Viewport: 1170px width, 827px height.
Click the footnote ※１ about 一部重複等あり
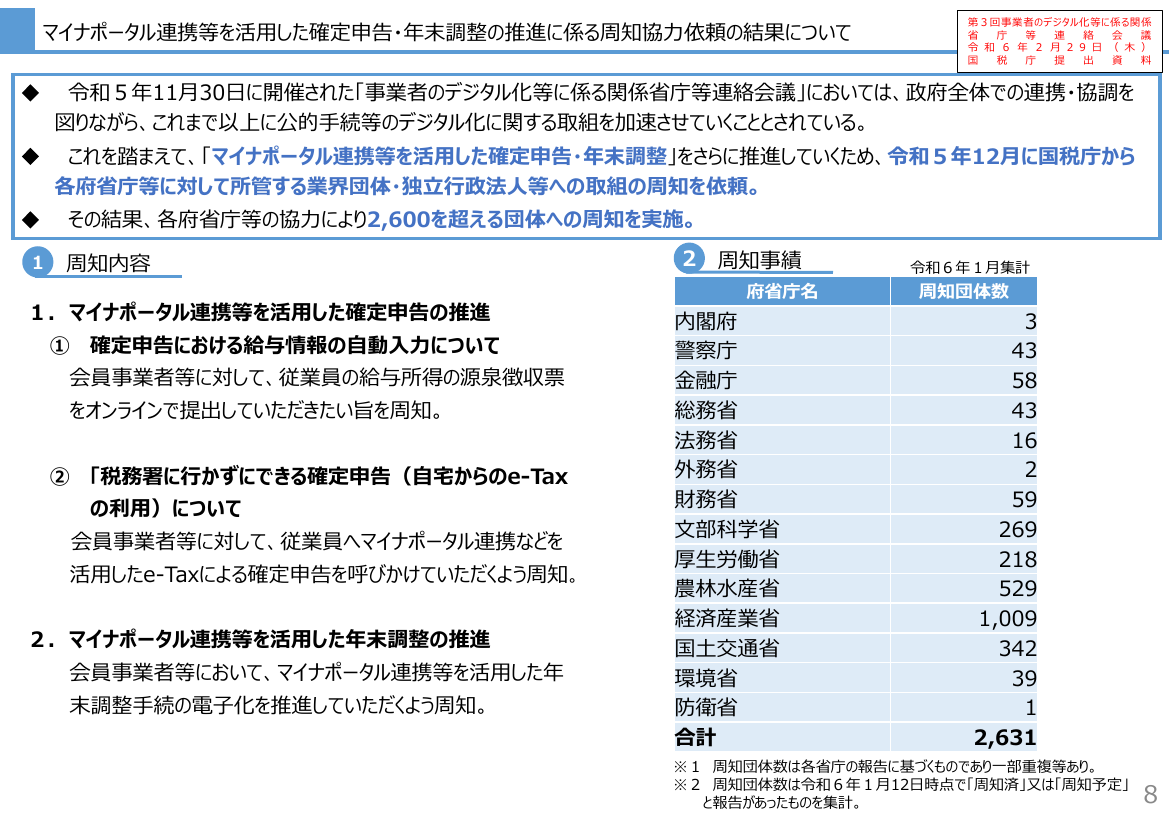click(886, 766)
